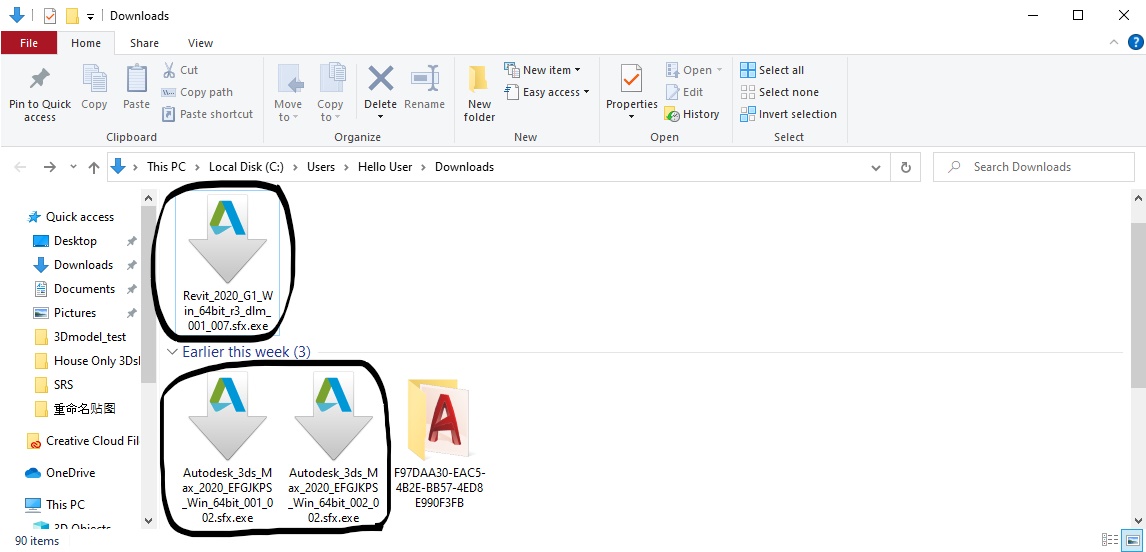This screenshot has width=1146, height=552.
Task: Click Select all in the ribbon
Action: [772, 70]
